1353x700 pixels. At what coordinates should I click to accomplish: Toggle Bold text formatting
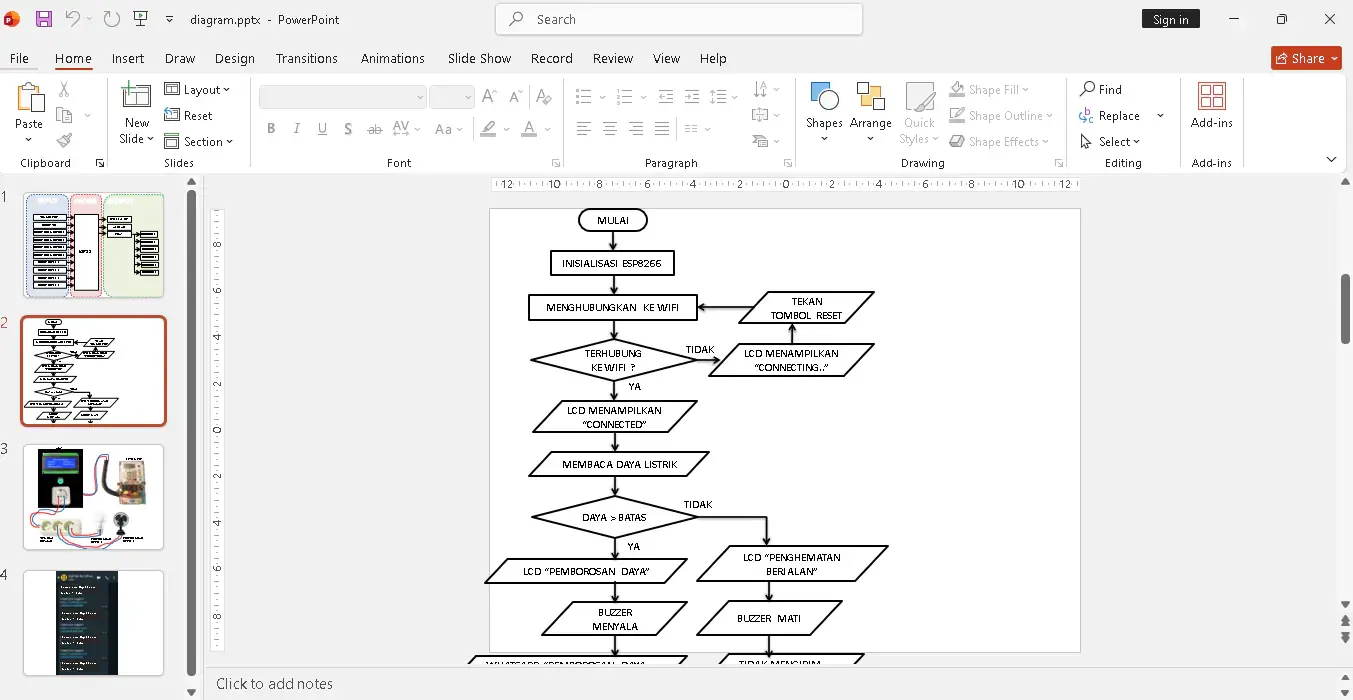pos(270,129)
